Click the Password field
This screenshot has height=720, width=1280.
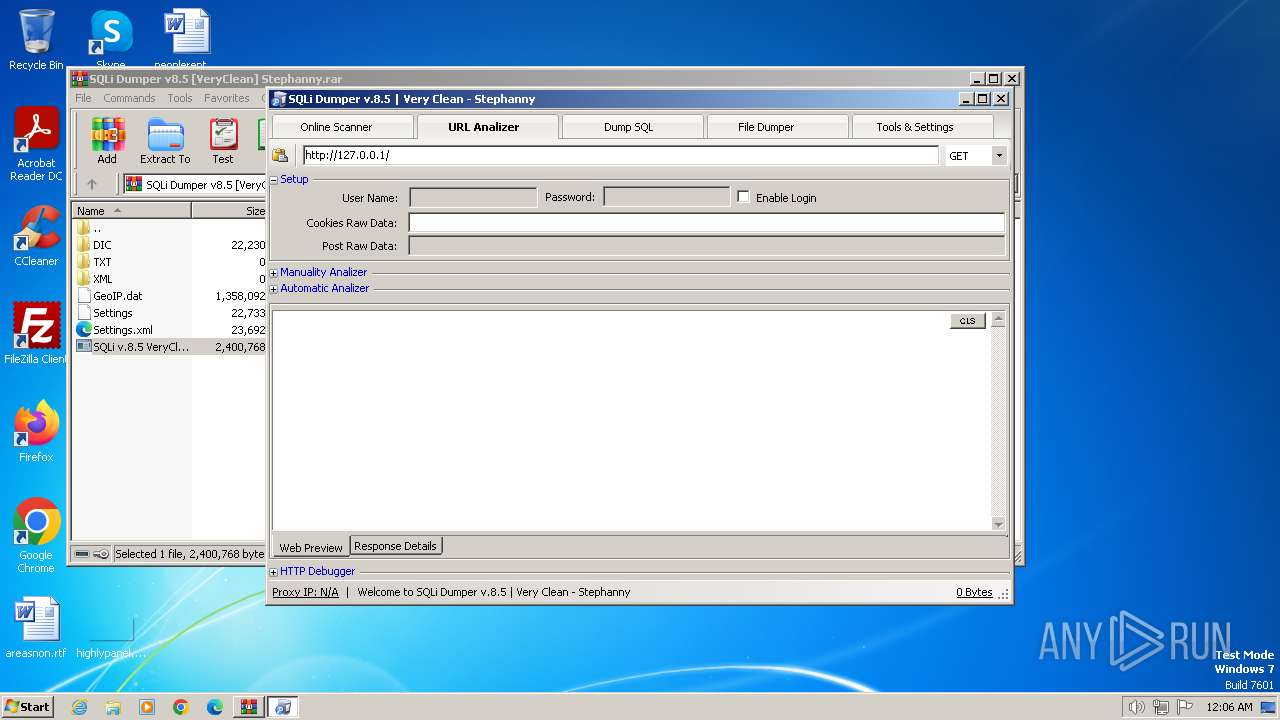667,198
